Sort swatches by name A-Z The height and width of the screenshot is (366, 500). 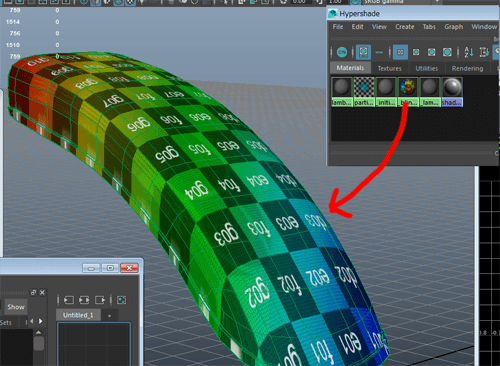pos(469,52)
